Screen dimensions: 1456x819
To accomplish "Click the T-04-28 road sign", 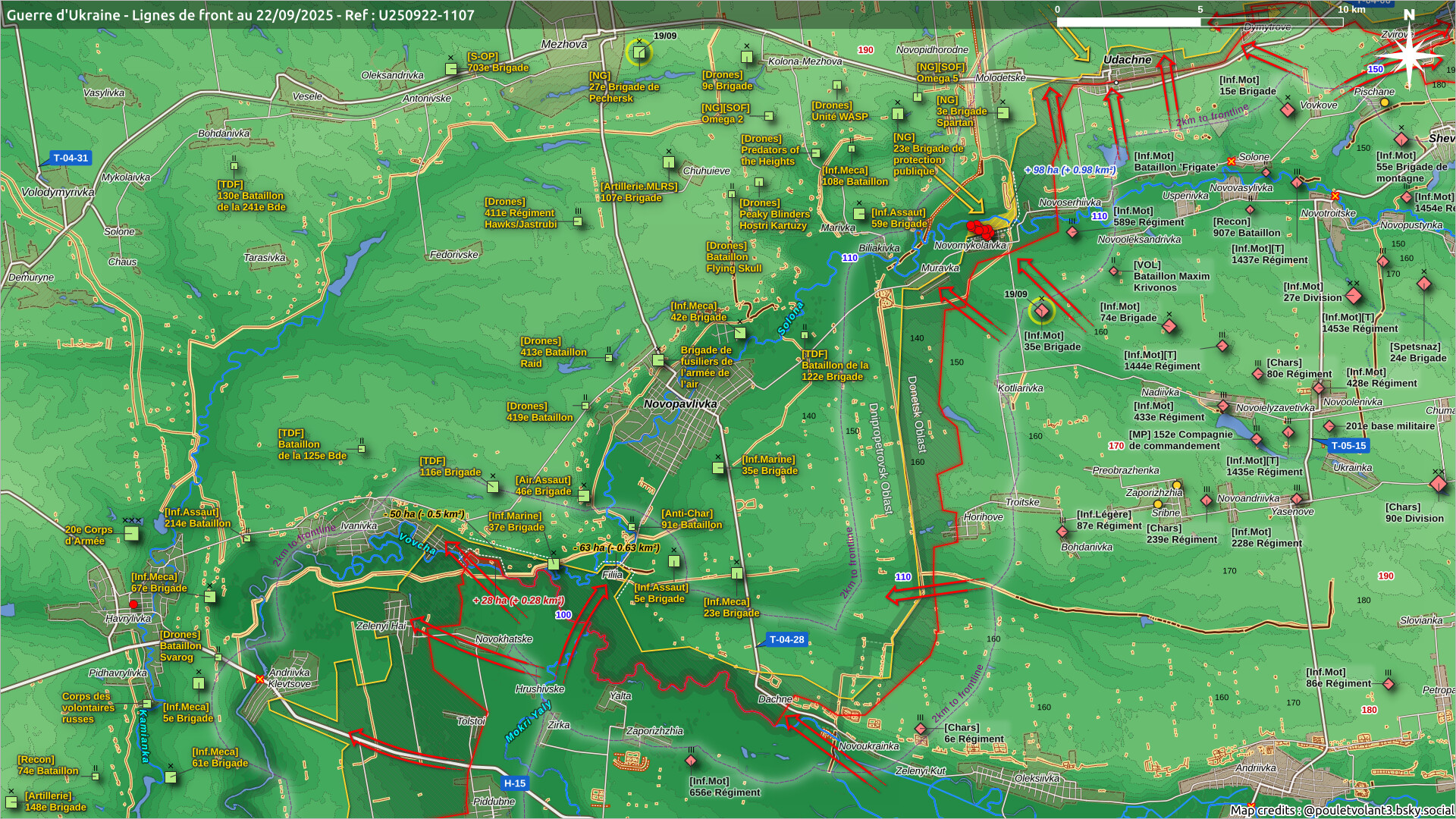I will tap(786, 640).
